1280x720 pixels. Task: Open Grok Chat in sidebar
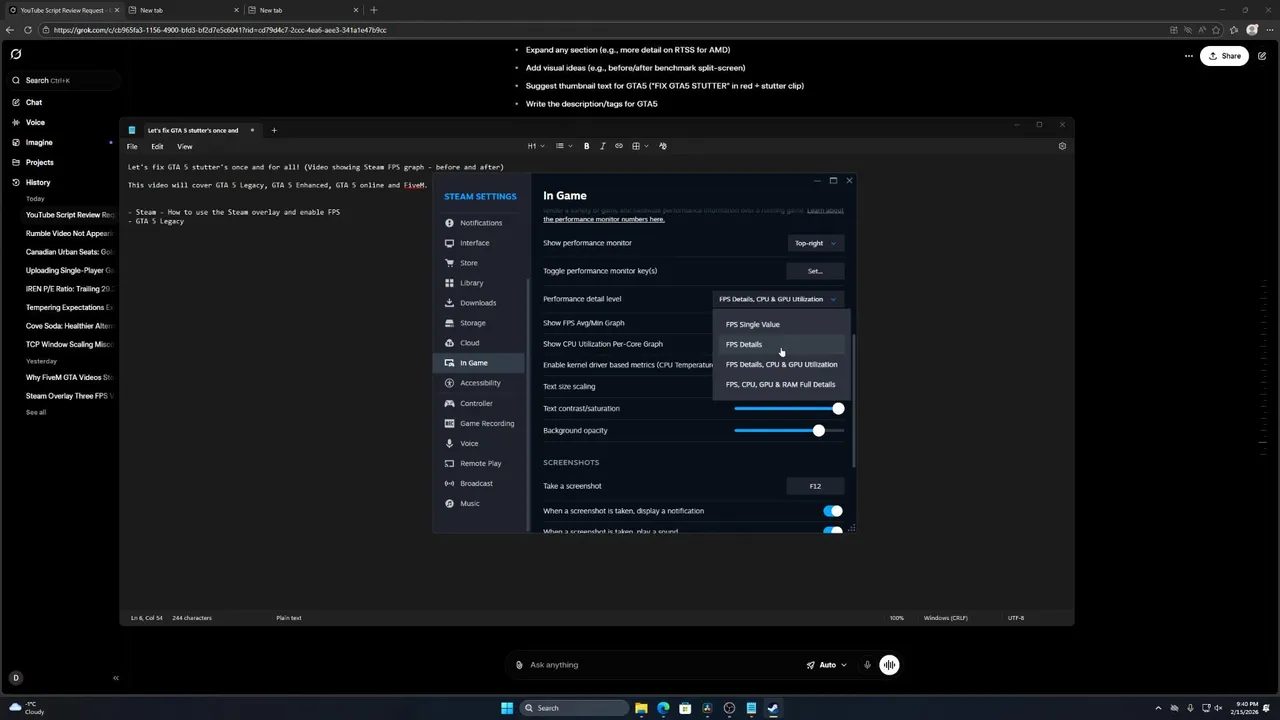click(34, 102)
